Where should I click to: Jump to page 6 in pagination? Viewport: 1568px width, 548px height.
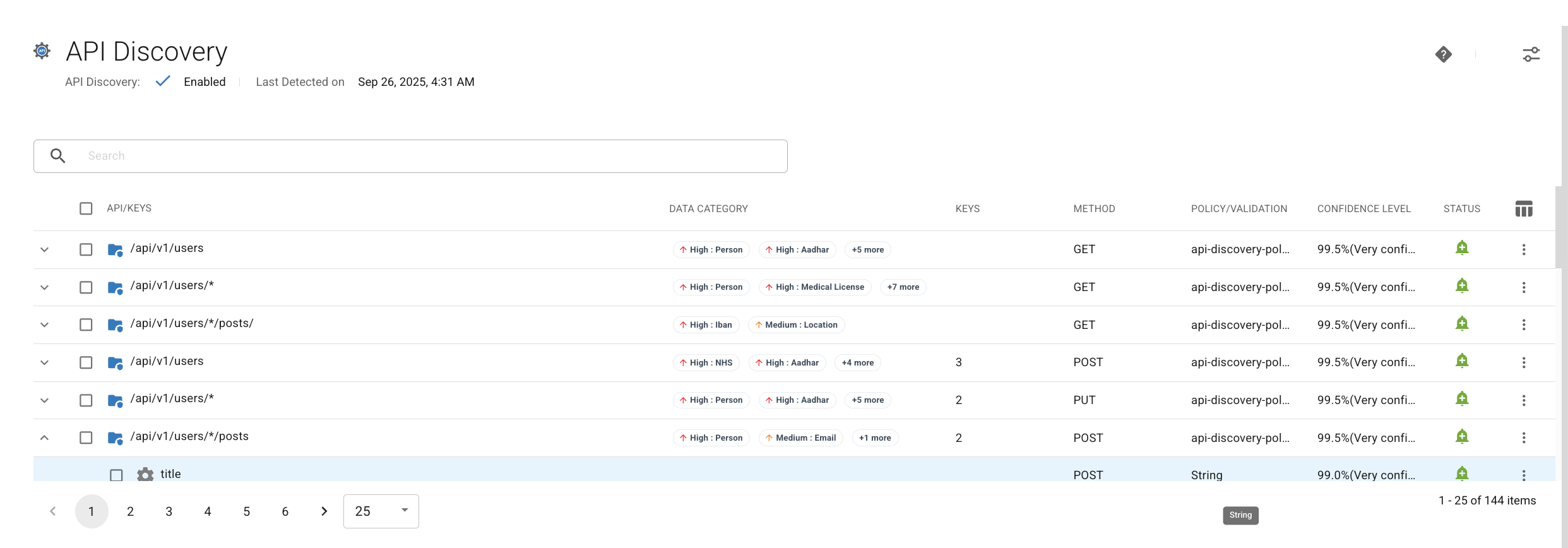click(285, 511)
